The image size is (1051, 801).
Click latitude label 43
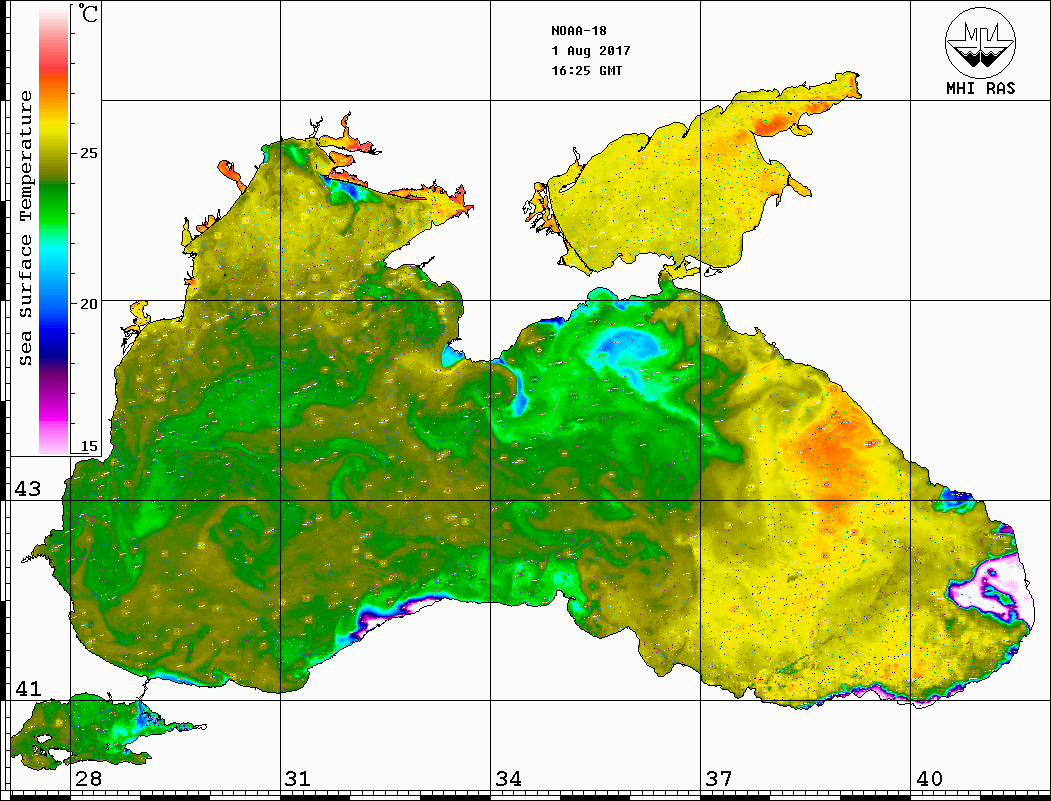[x=27, y=489]
